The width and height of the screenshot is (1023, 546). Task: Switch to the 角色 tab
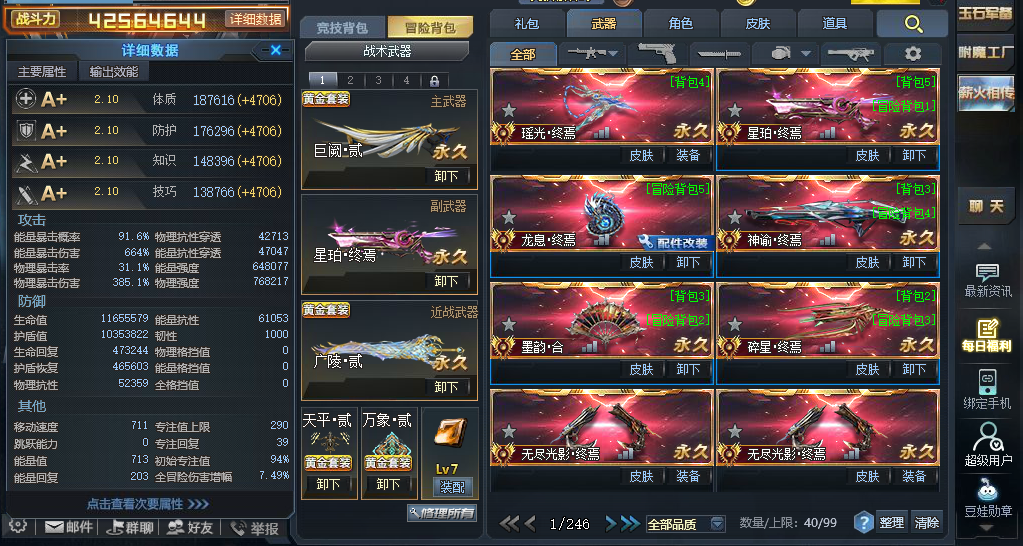[680, 24]
